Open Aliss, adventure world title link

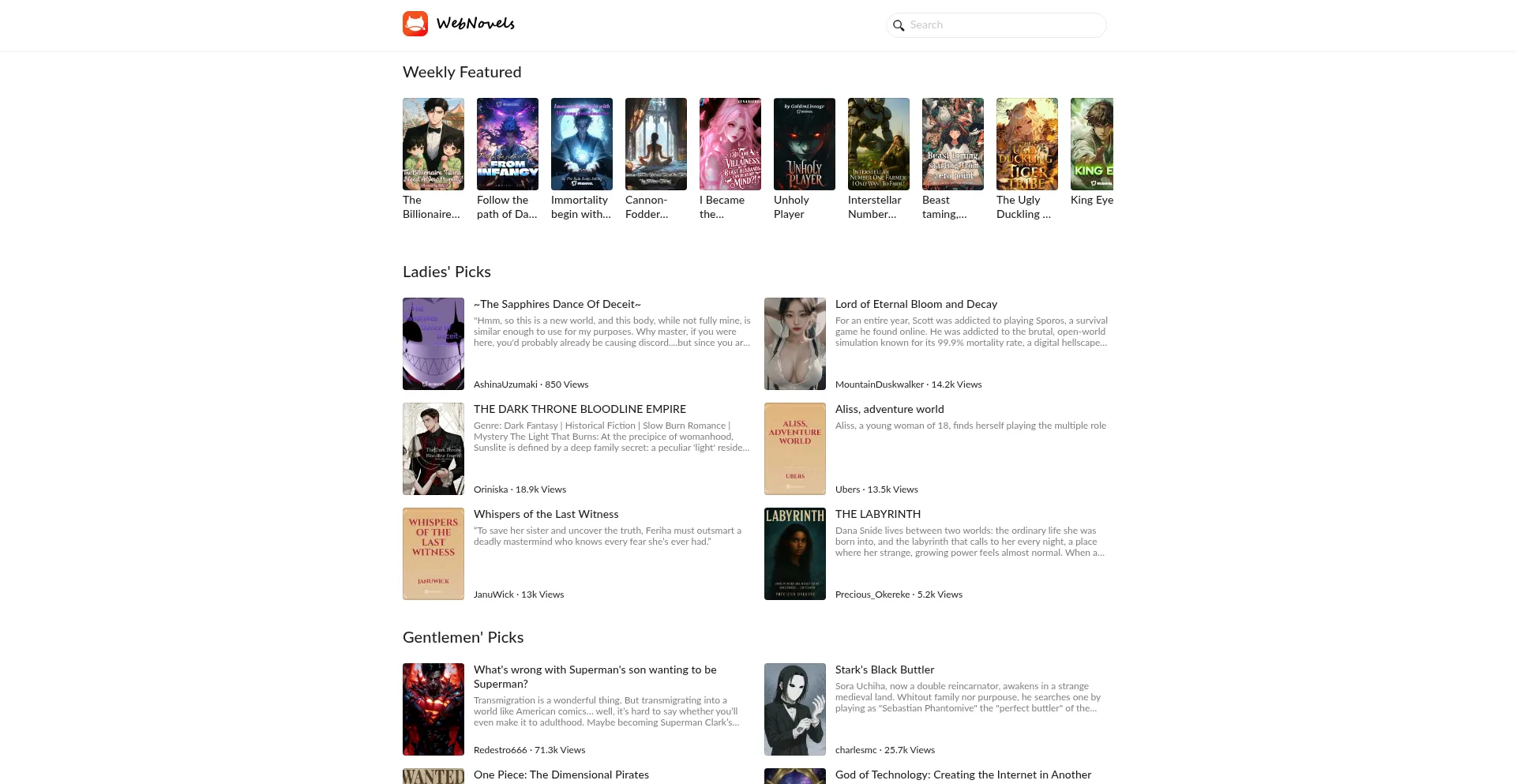tap(890, 409)
